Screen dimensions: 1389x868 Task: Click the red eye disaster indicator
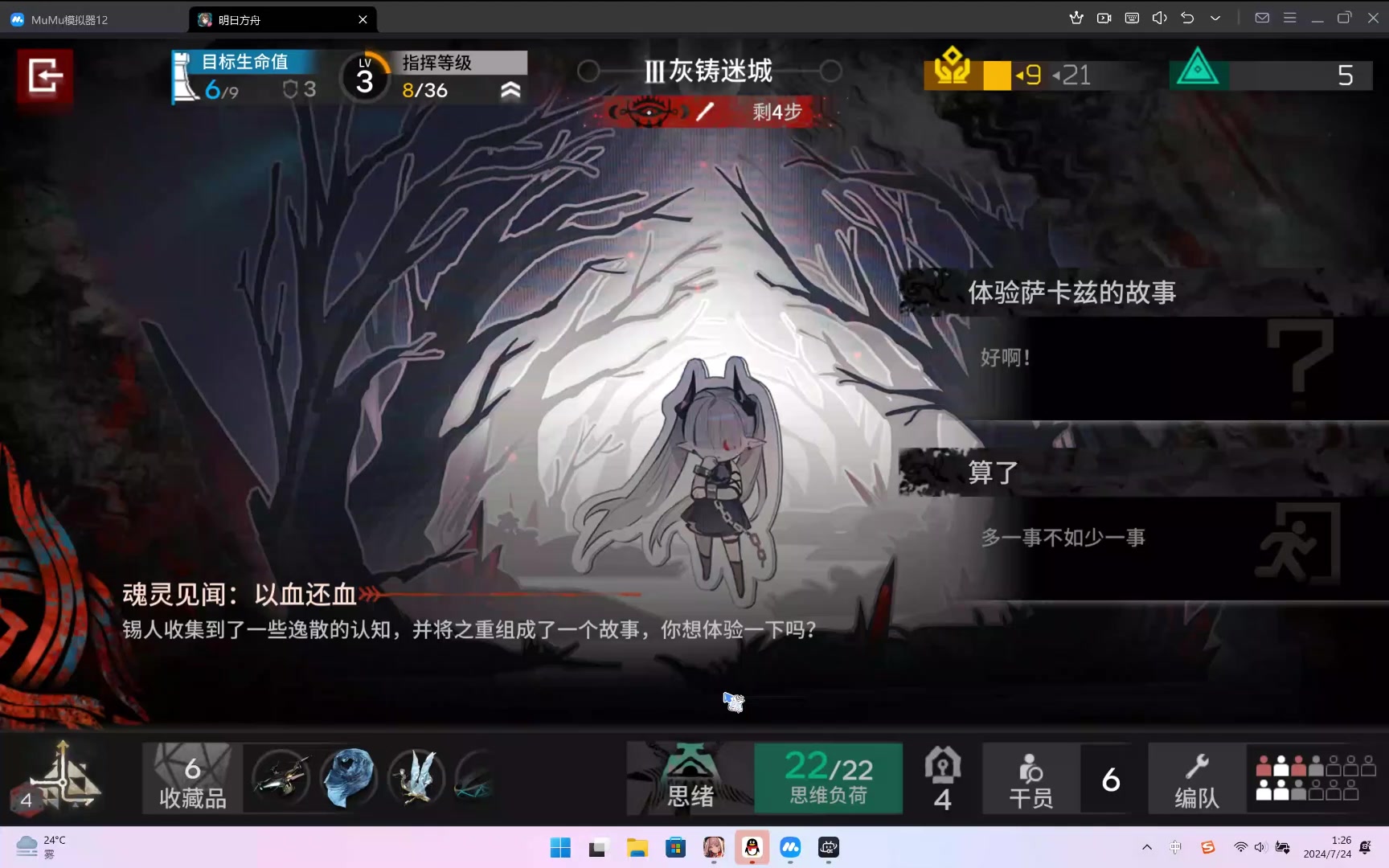649,111
